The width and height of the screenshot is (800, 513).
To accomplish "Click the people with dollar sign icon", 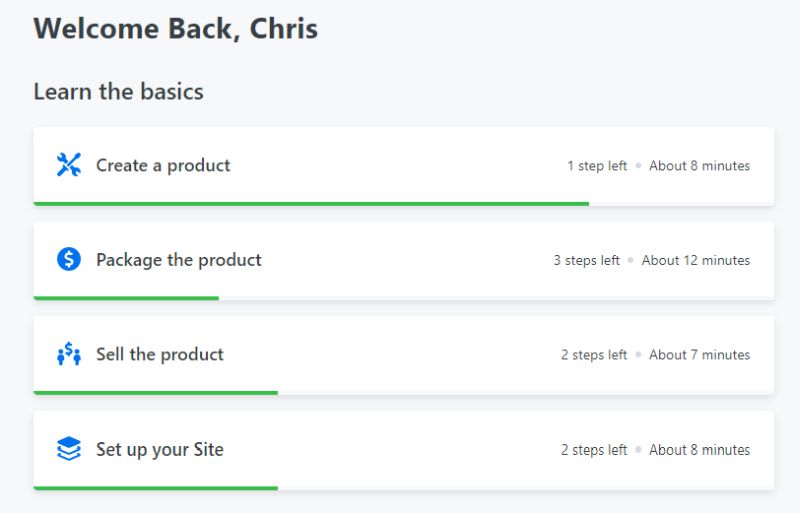I will click(68, 354).
